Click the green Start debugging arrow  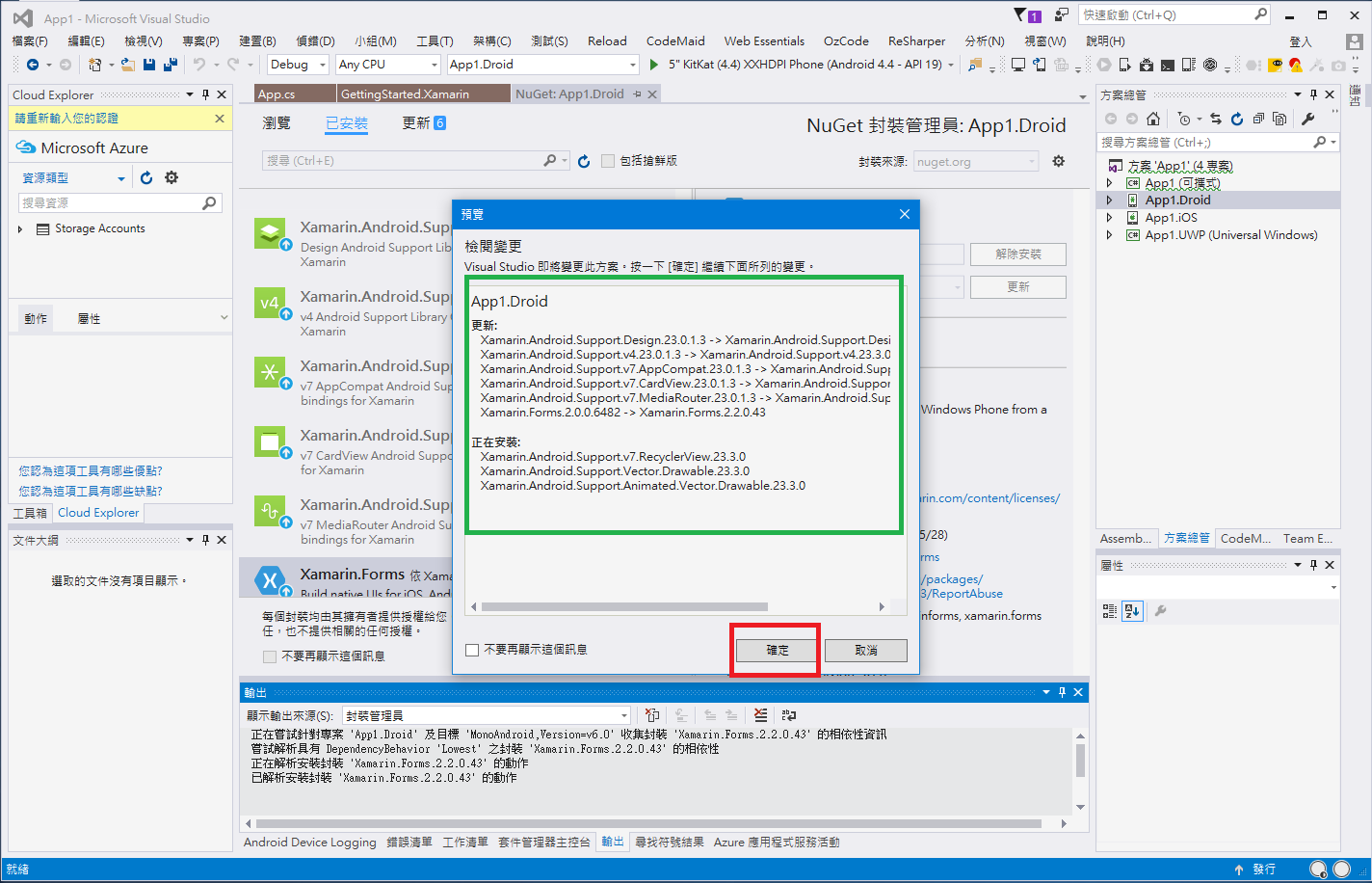coord(654,65)
